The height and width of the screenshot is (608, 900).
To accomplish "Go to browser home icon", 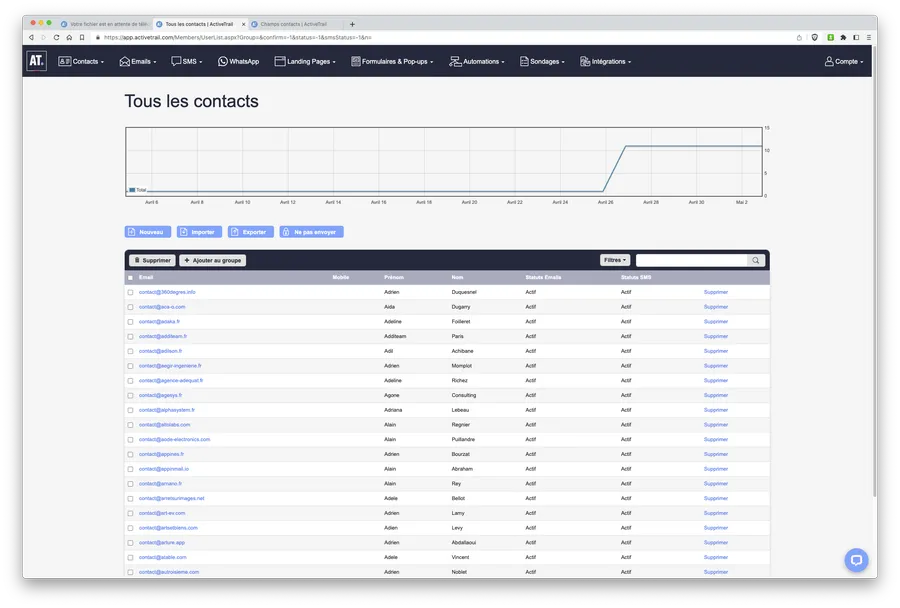I will point(69,37).
